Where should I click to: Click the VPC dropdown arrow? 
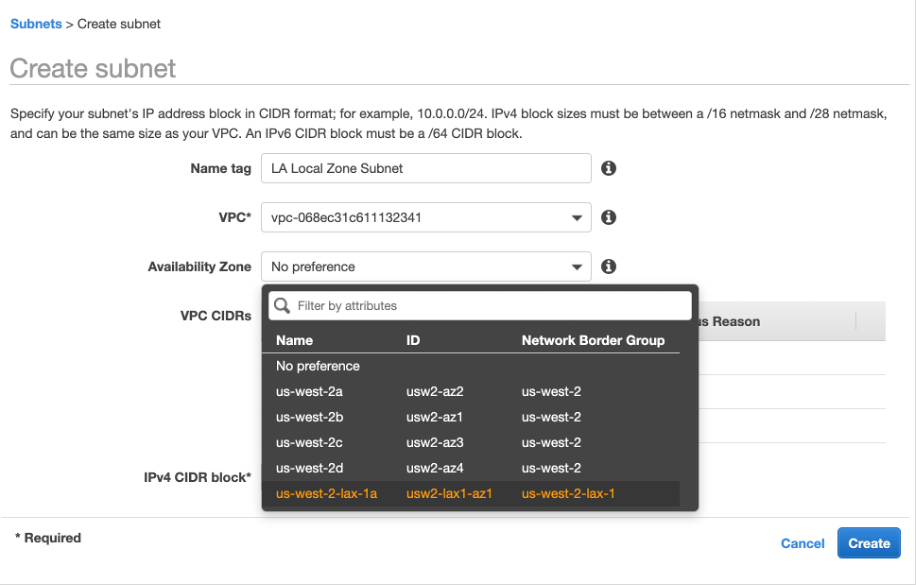coord(577,217)
